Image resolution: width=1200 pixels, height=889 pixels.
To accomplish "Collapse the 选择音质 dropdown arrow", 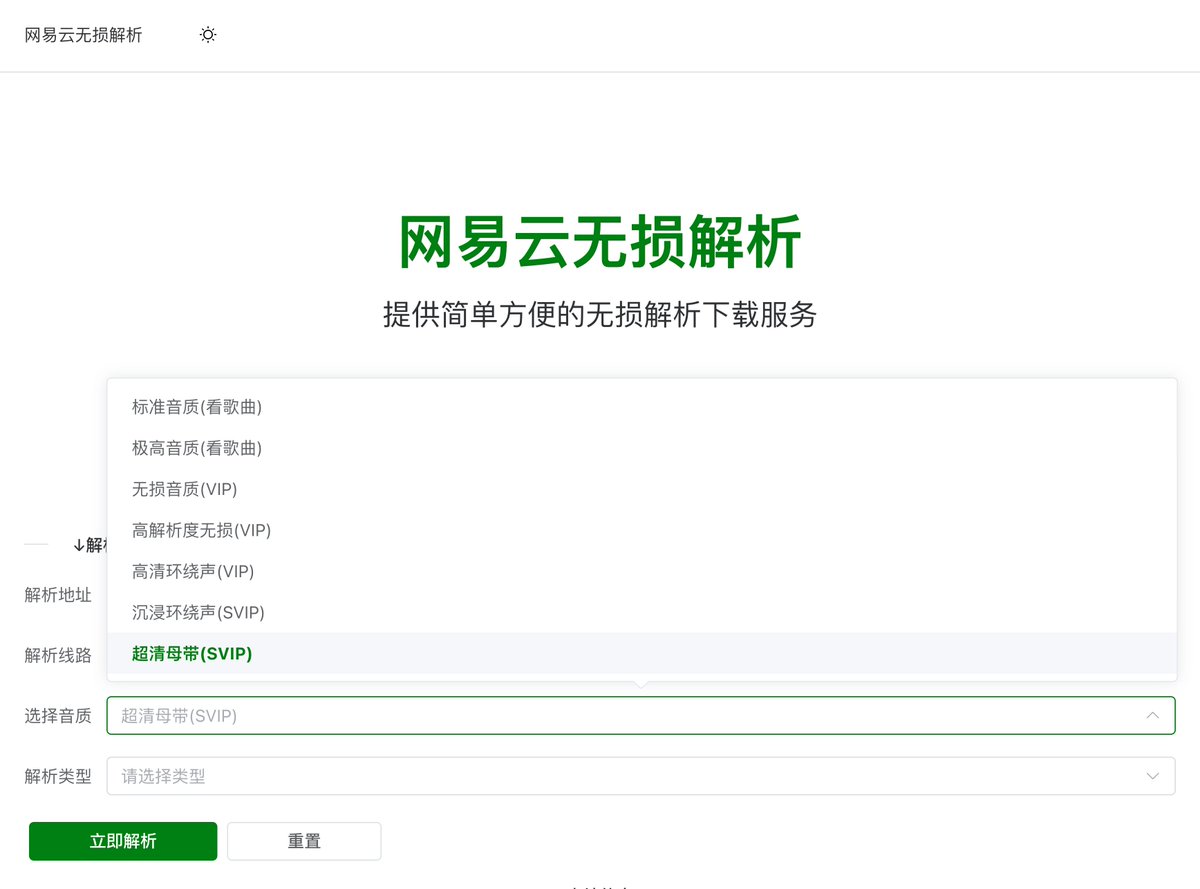I will tap(1153, 716).
